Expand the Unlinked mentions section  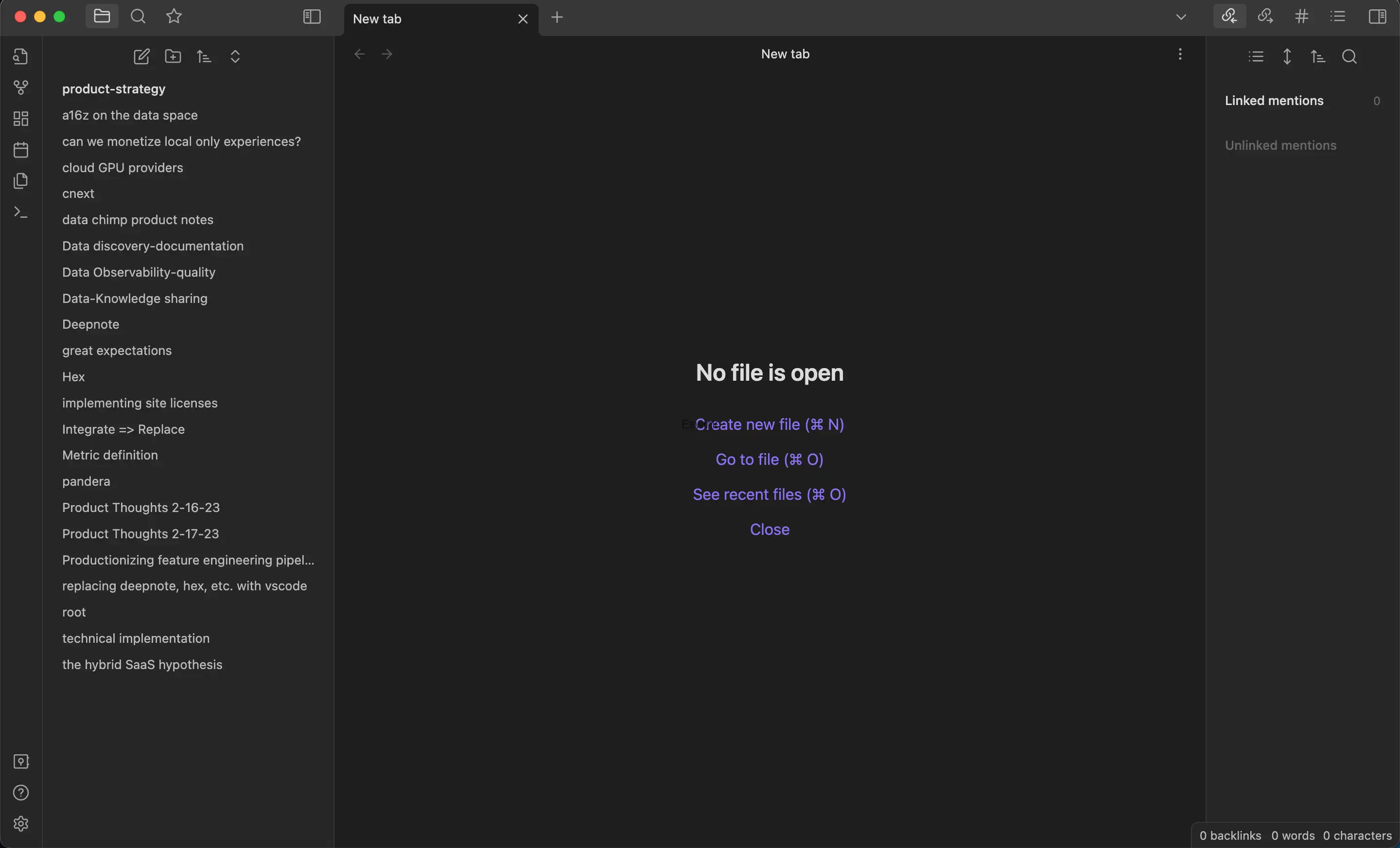(x=1280, y=145)
